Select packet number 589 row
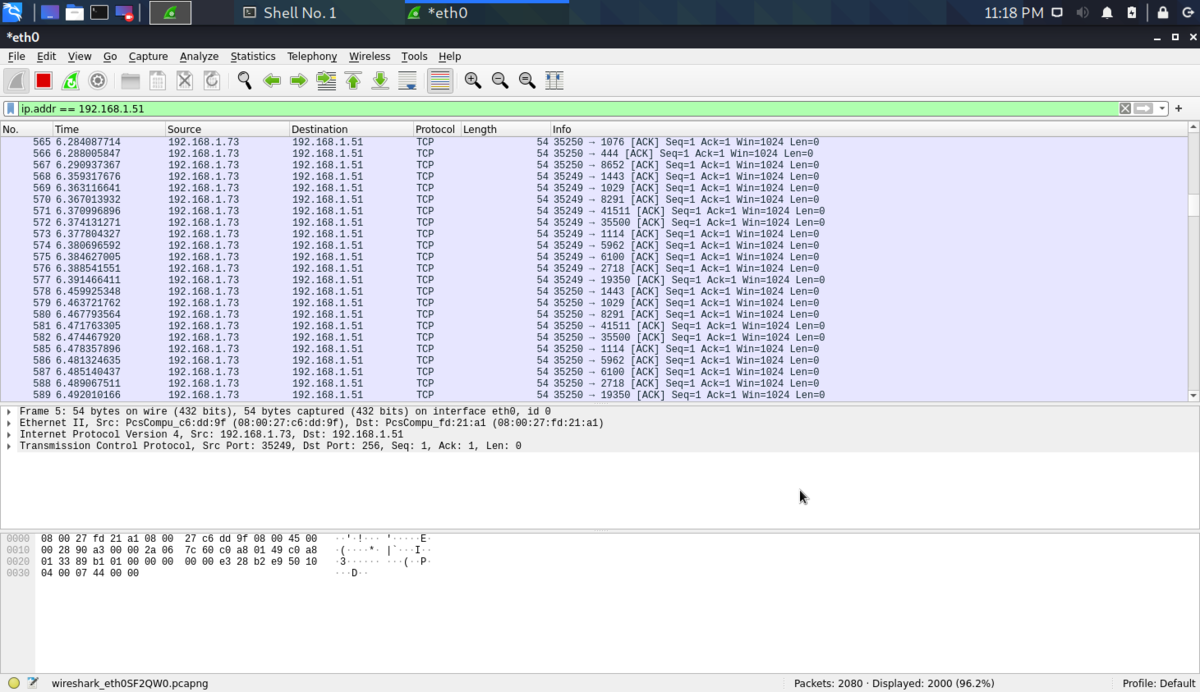 [594, 395]
